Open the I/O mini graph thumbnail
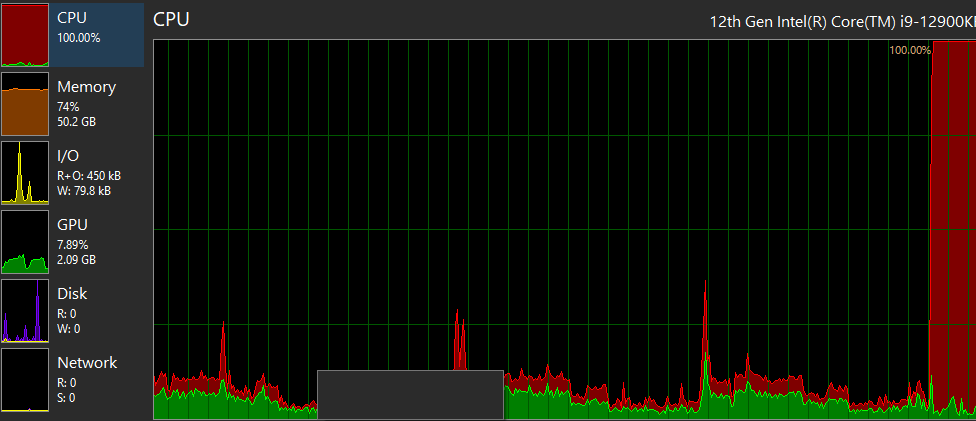This screenshot has height=421, width=976. pos(25,173)
